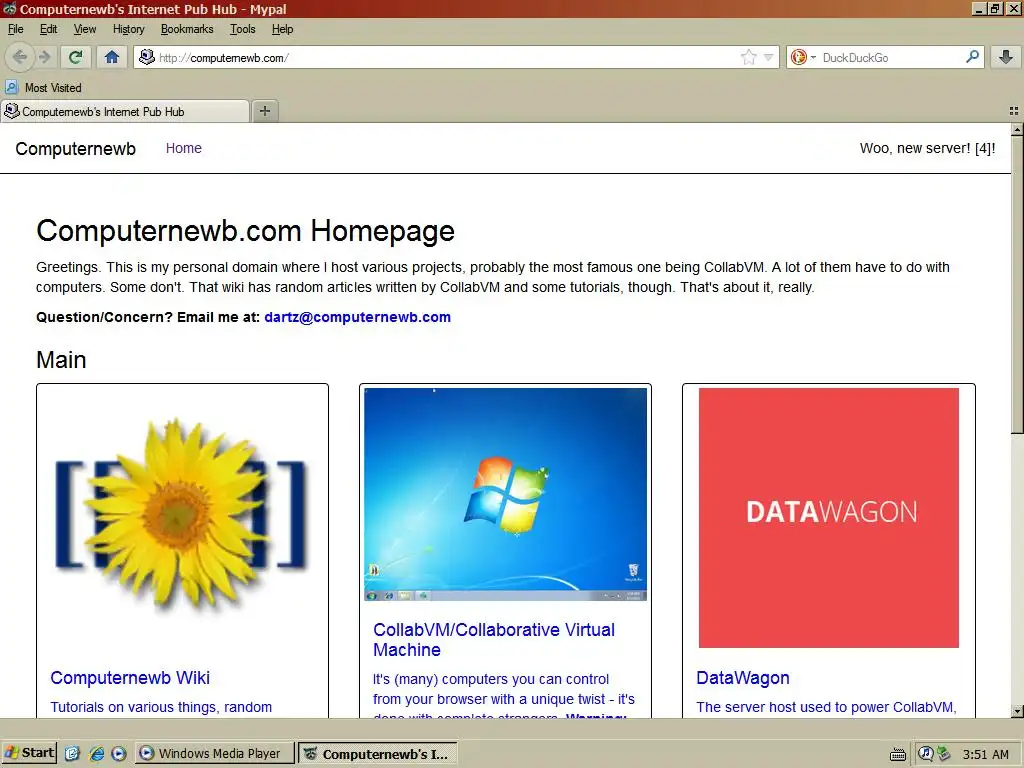The height and width of the screenshot is (768, 1024).
Task: Click the red DataWagon logo image
Action: click(x=829, y=518)
